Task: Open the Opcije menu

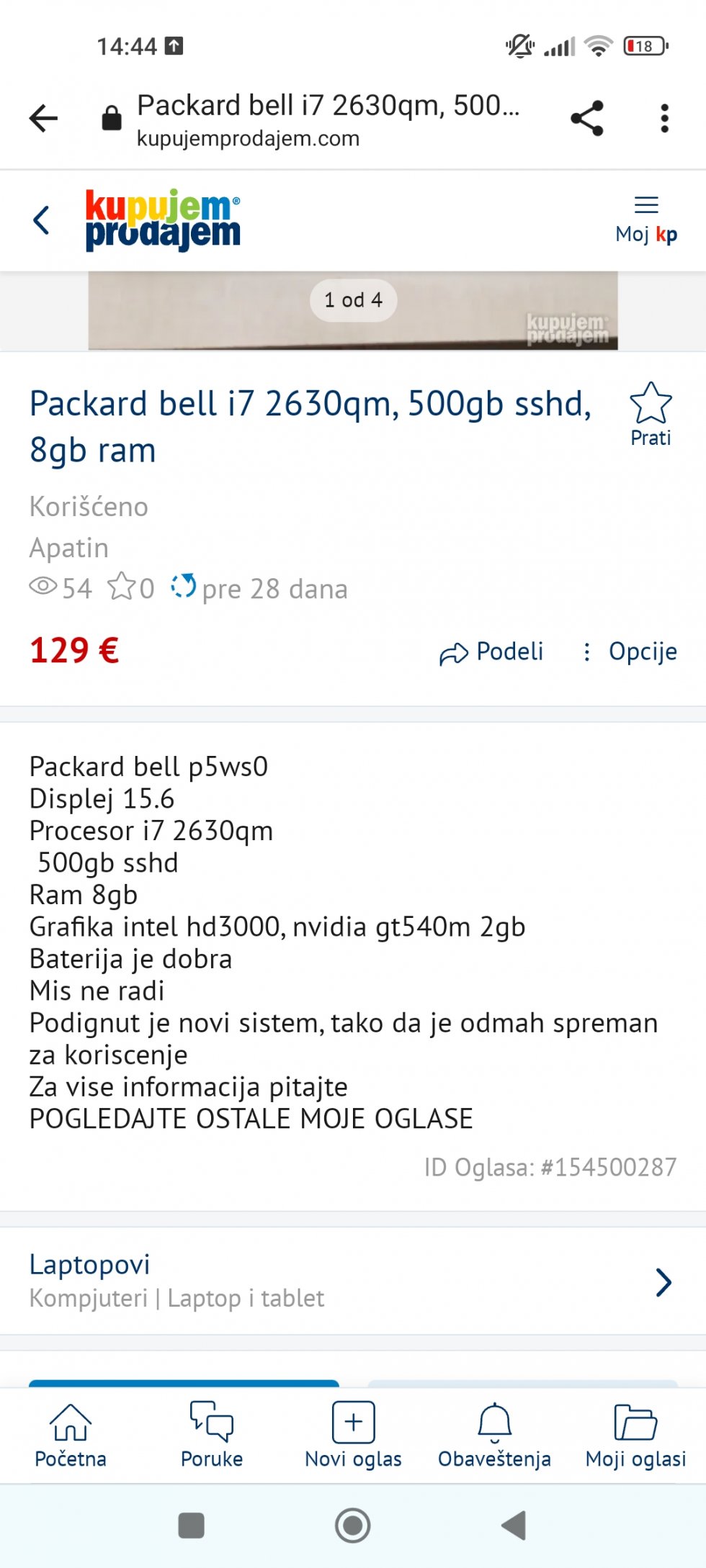Action: coord(630,652)
